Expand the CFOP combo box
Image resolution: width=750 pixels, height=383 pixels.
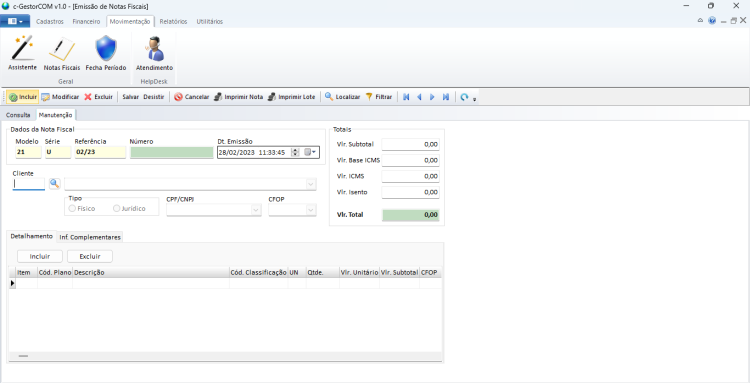[311, 210]
